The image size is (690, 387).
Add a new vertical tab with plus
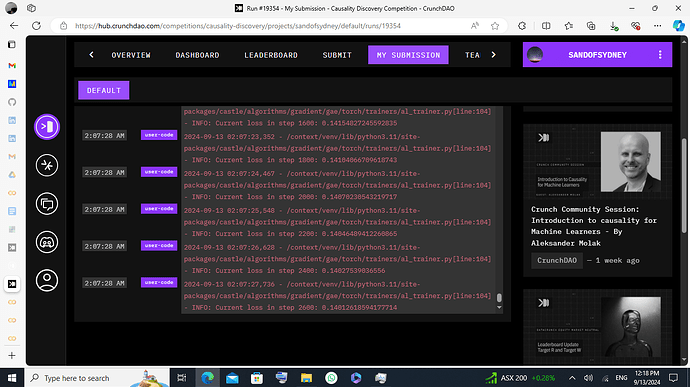pyautogui.click(x=12, y=355)
